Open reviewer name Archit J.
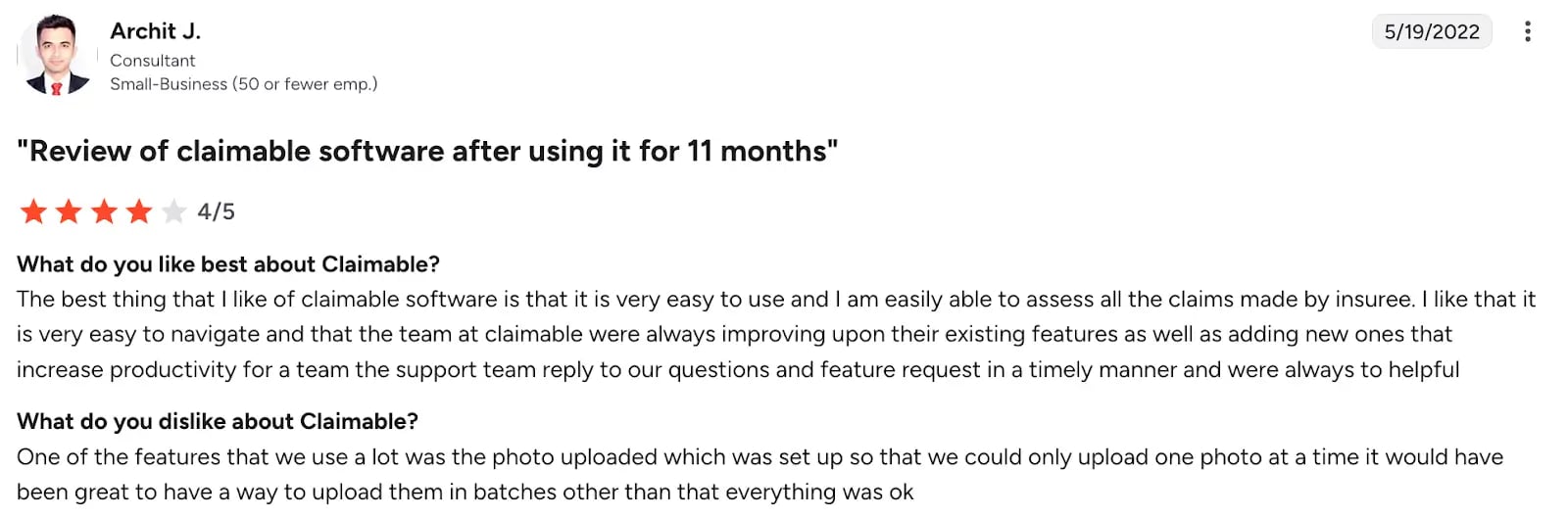Screen dimensions: 1568x518 (x=155, y=31)
